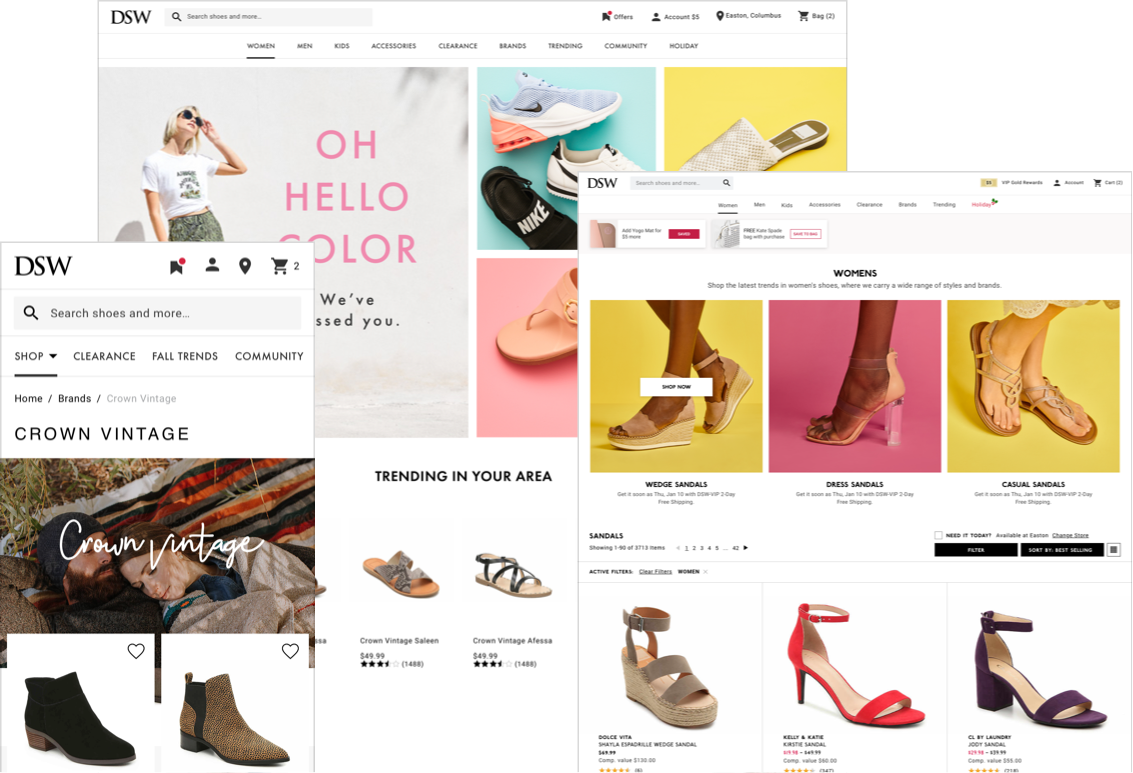The image size is (1133, 773).
Task: Select COMMUNITY tab in mobile window
Action: click(x=269, y=356)
